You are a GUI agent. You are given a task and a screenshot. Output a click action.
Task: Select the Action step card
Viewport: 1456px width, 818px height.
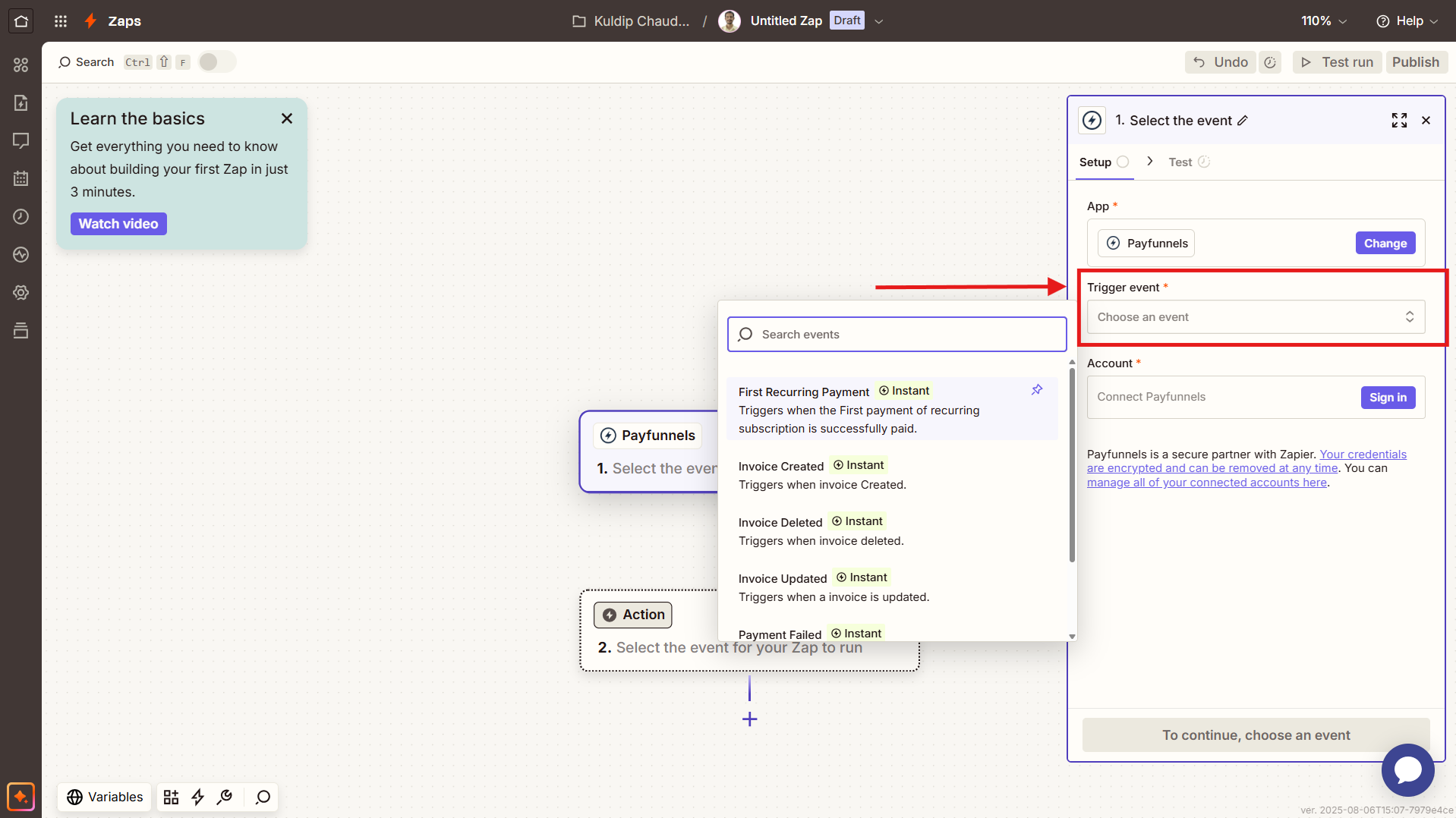click(749, 631)
